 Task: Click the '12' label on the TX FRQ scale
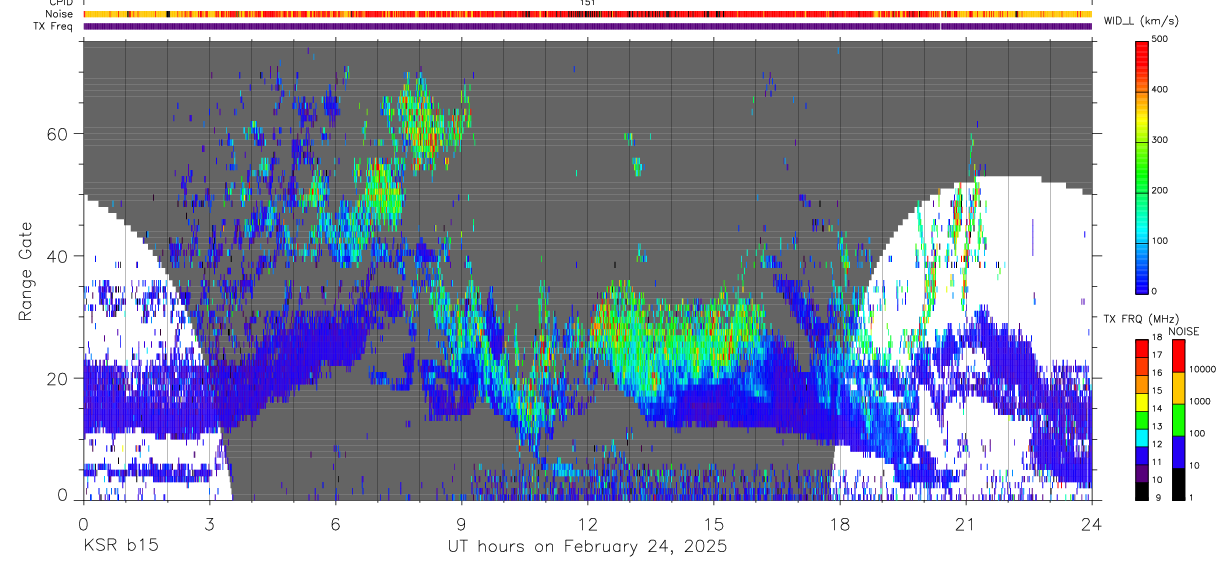1157,444
